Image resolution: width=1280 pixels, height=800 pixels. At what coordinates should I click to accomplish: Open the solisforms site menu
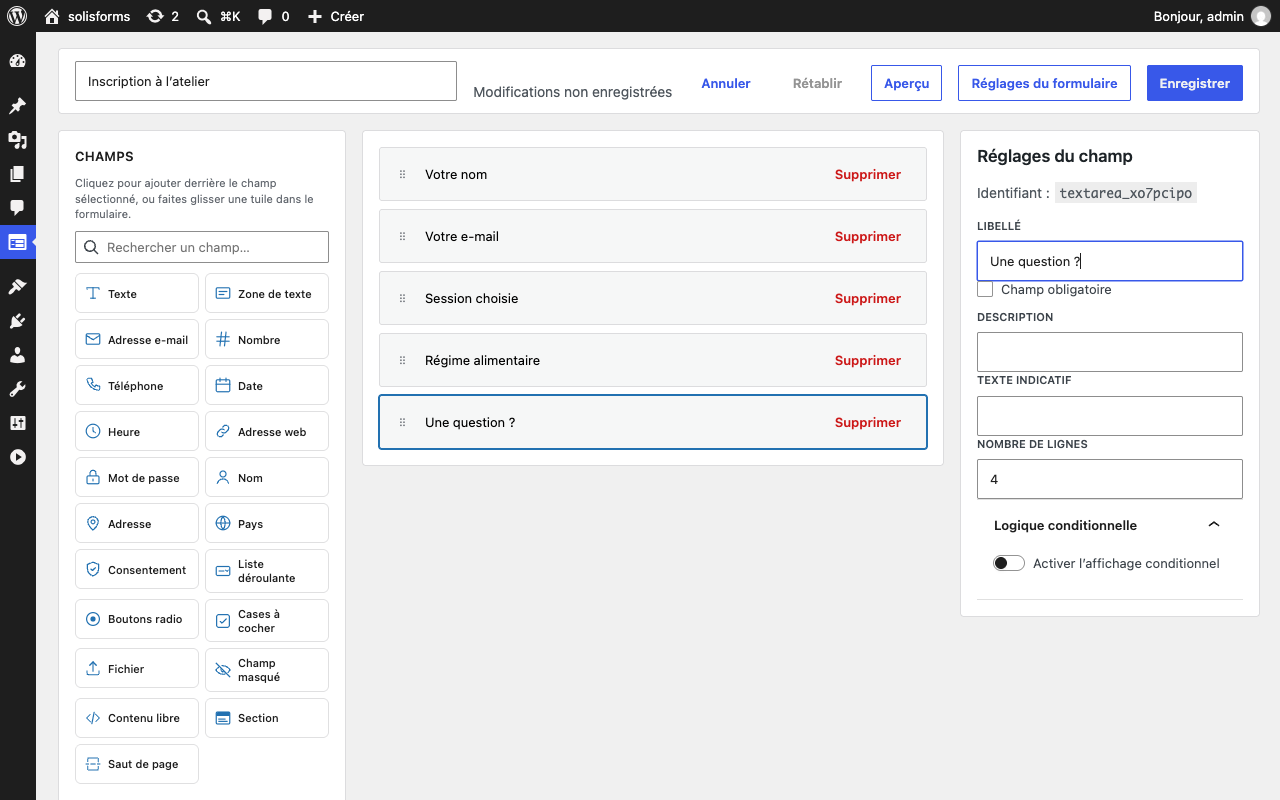pyautogui.click(x=87, y=16)
